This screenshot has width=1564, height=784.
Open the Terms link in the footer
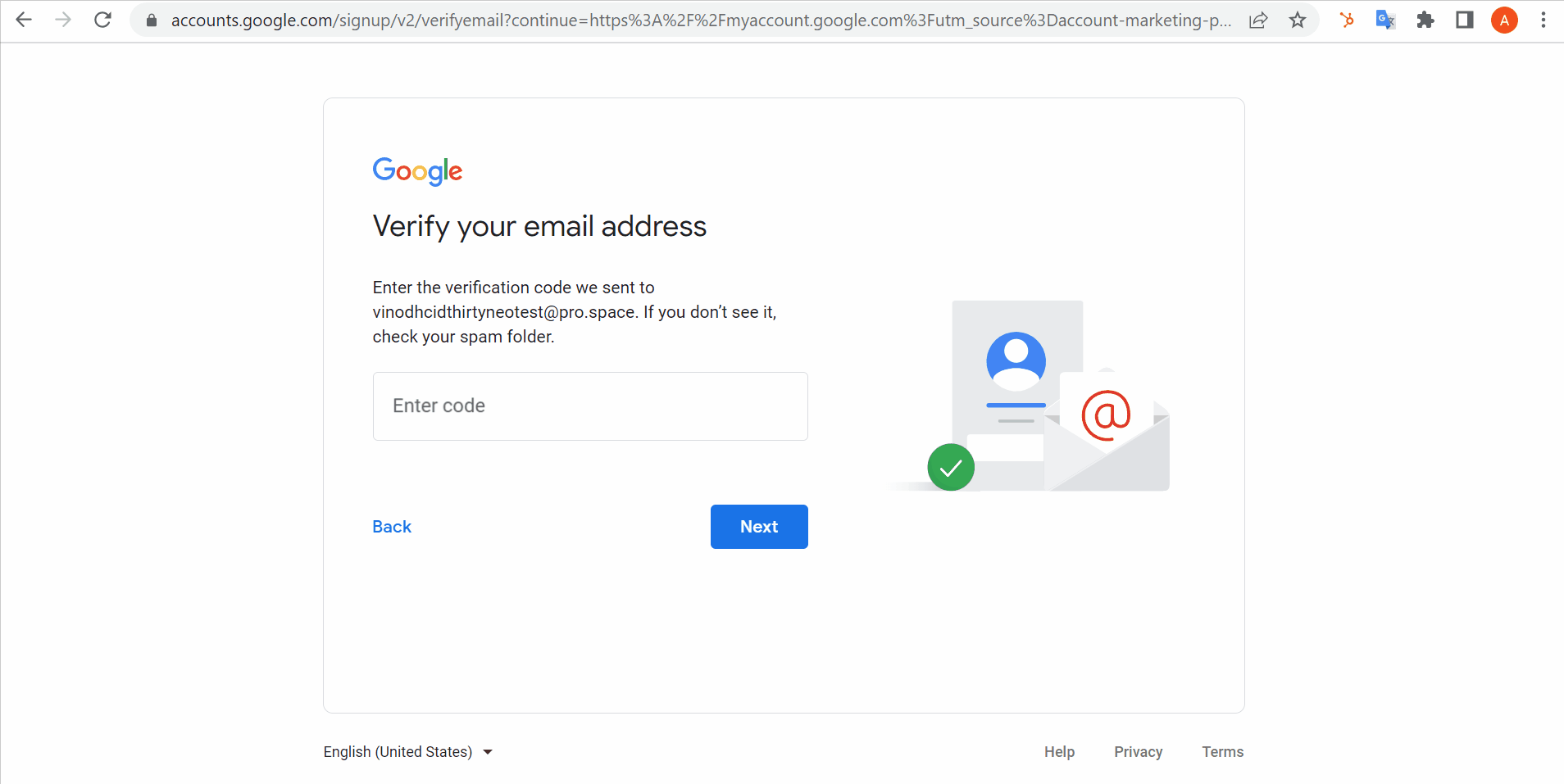click(x=1223, y=752)
